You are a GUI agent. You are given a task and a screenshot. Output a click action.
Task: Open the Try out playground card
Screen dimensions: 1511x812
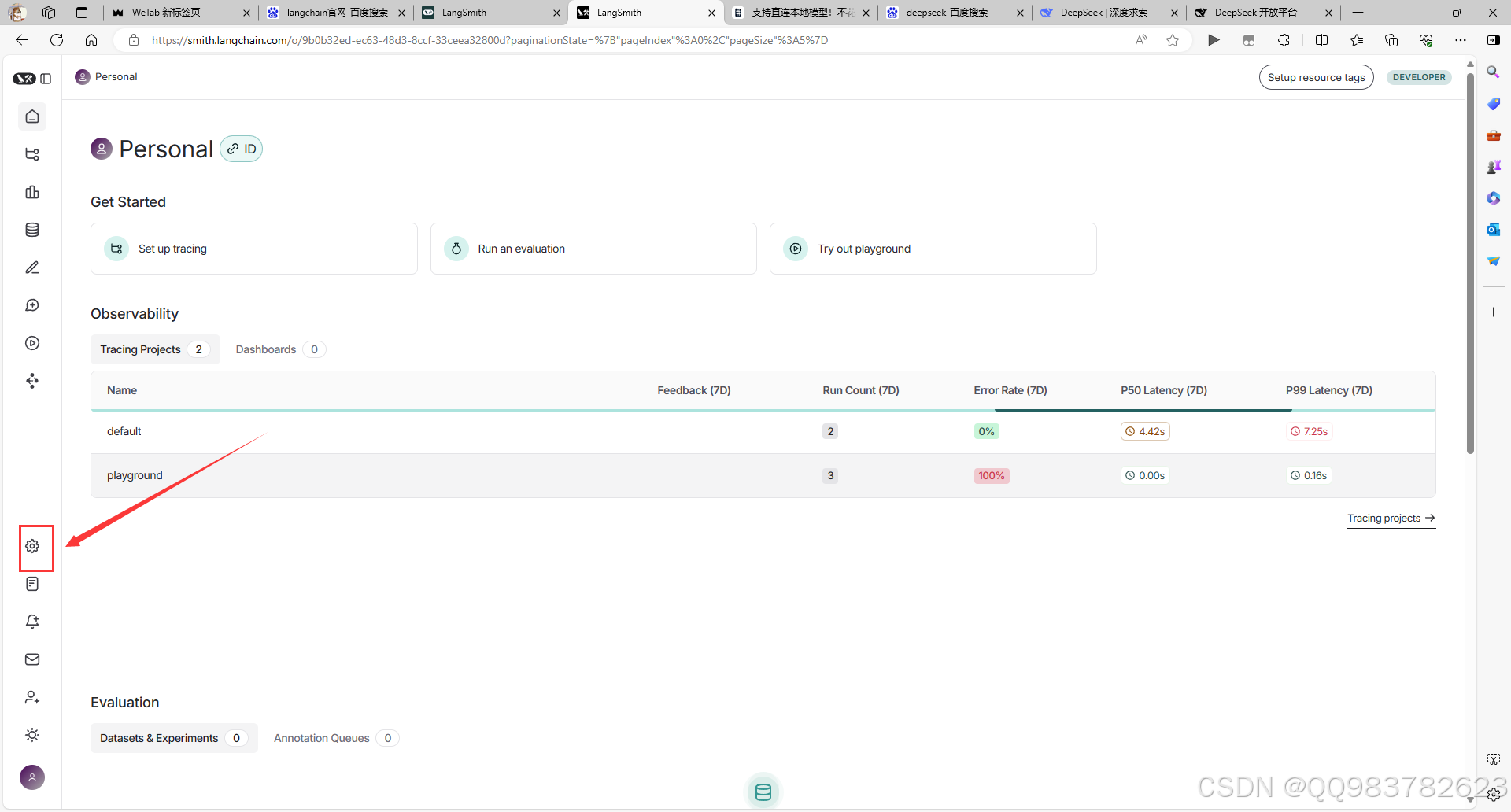933,249
